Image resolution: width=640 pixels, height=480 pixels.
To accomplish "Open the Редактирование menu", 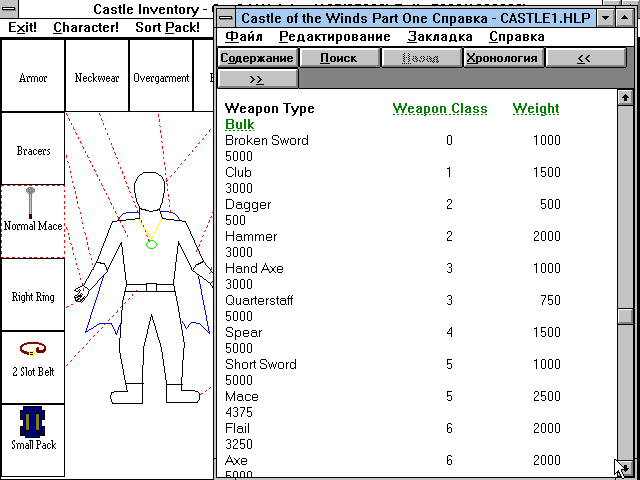I will click(335, 37).
